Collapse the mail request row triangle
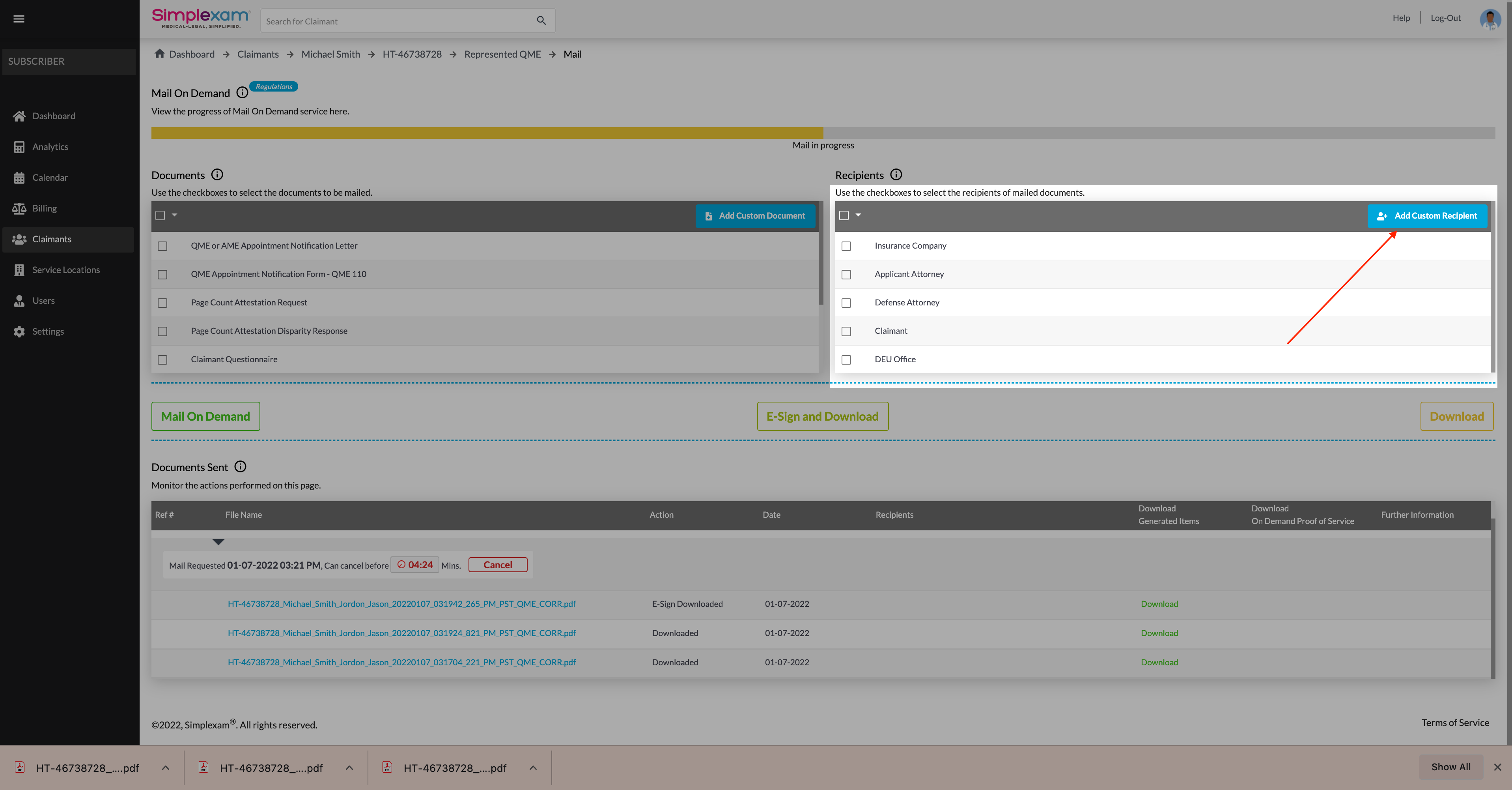The image size is (1512, 790). pyautogui.click(x=218, y=541)
